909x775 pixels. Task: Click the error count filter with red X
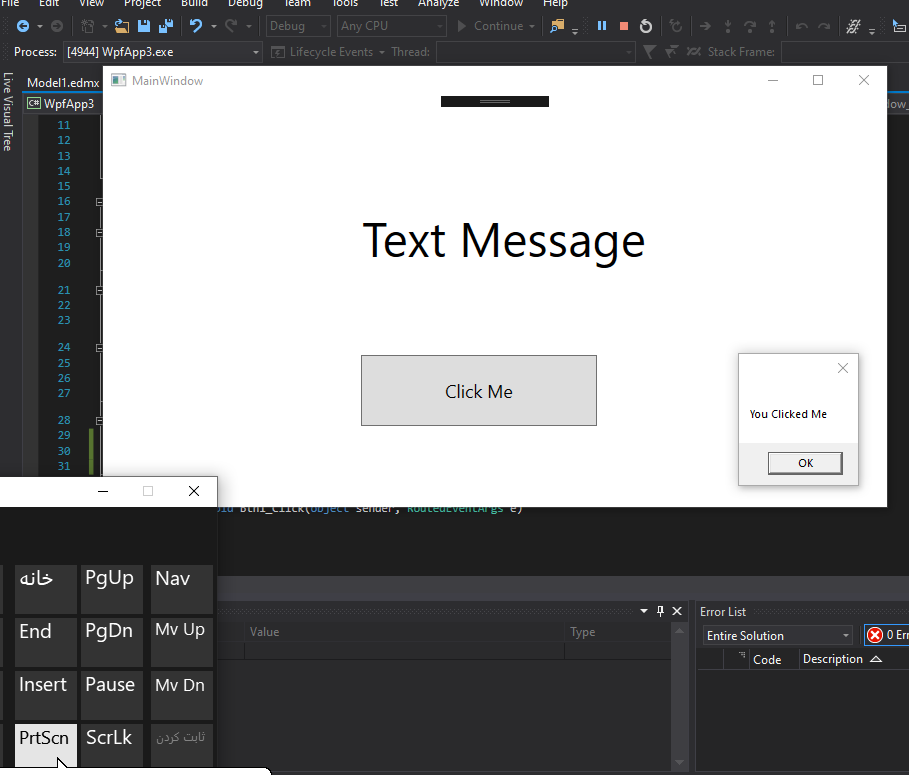coord(888,635)
